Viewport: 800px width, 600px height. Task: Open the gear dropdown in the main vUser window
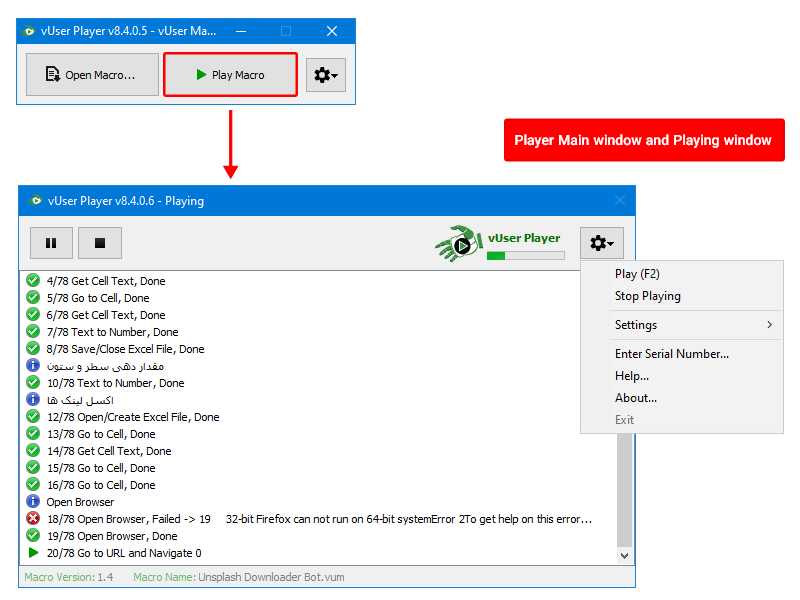coord(326,75)
